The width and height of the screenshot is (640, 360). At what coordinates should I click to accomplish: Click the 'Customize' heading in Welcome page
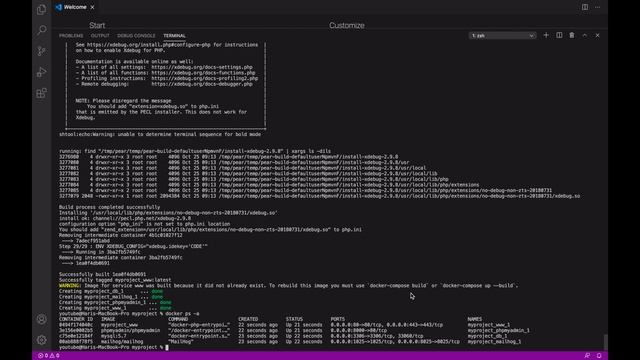(347, 25)
